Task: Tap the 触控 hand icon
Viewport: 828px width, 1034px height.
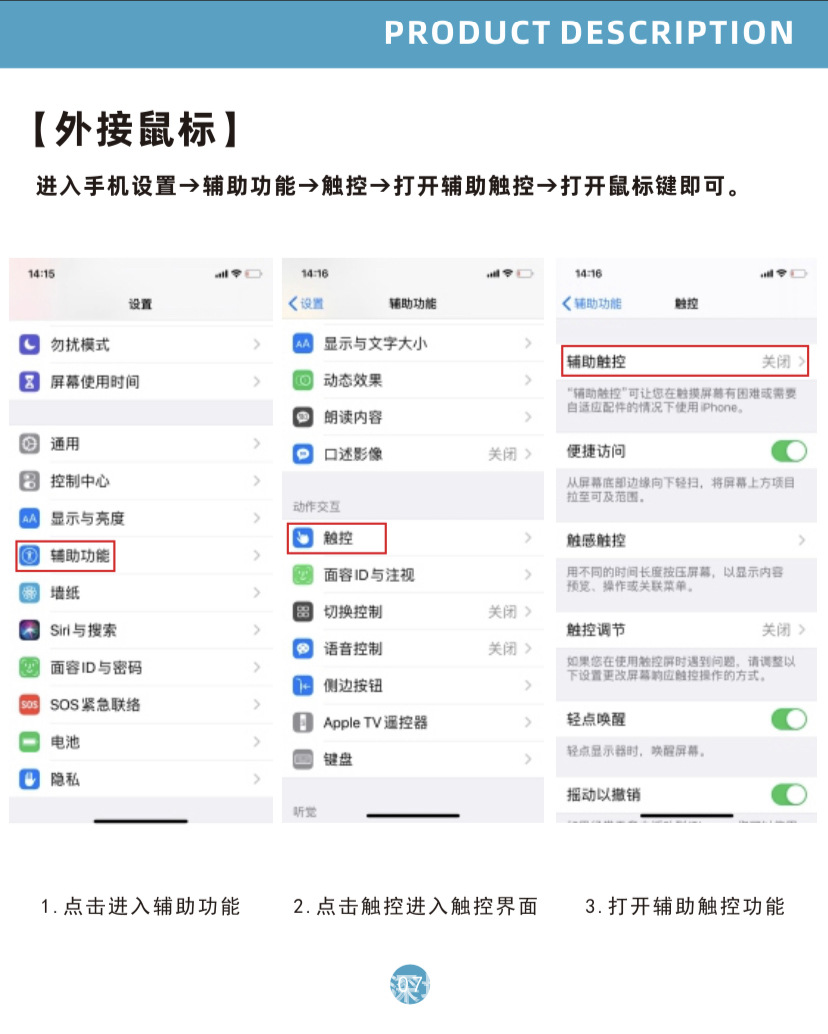Action: coord(303,538)
